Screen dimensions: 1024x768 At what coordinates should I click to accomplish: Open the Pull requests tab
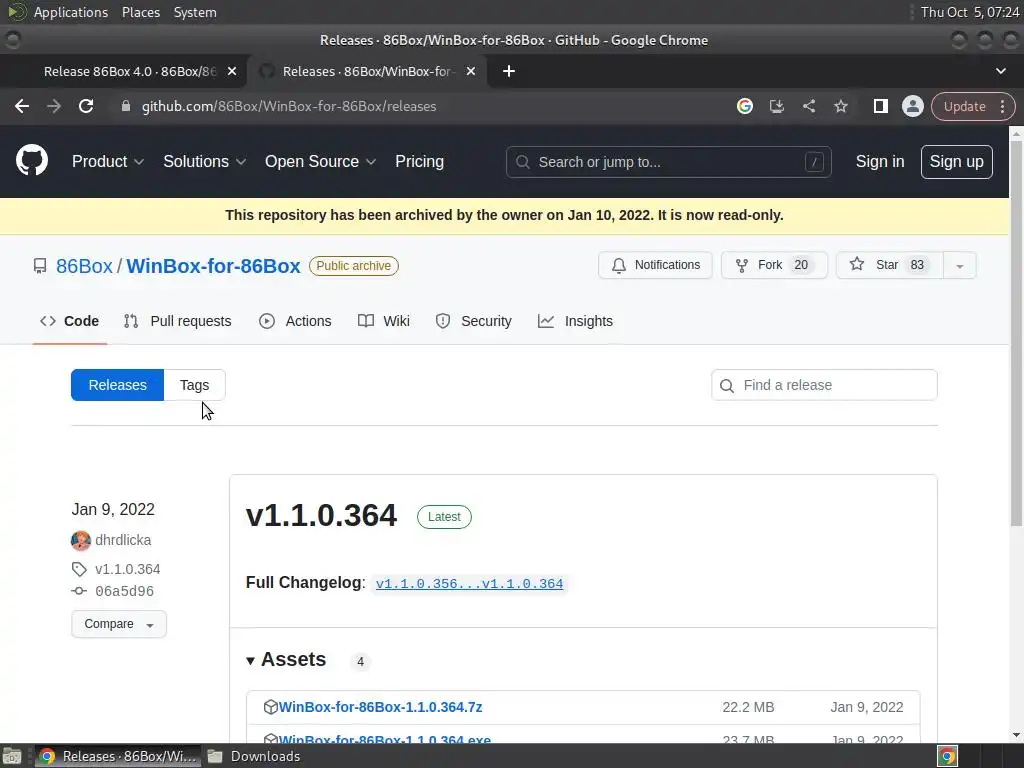pos(178,321)
